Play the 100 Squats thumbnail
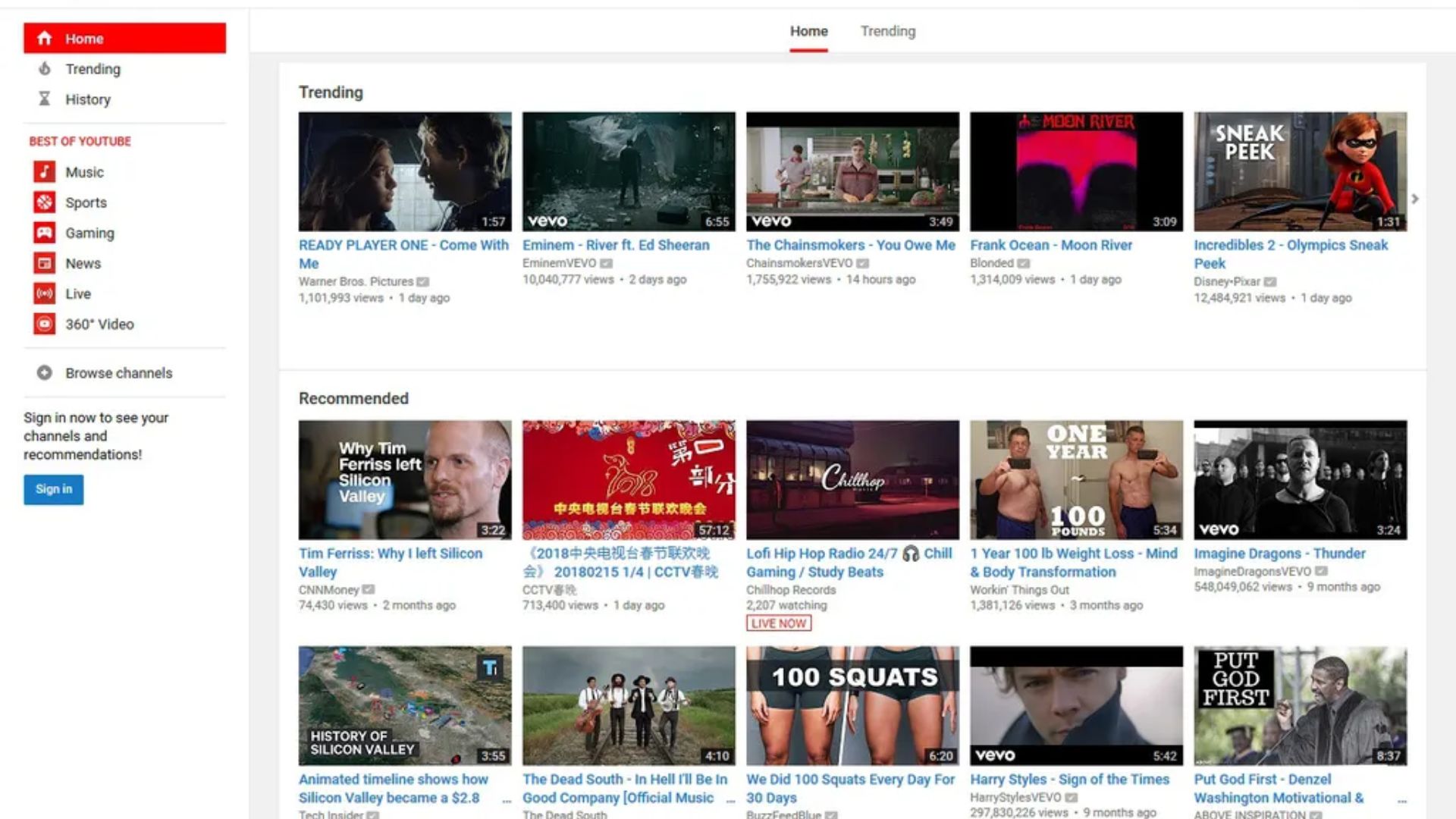 pos(852,705)
